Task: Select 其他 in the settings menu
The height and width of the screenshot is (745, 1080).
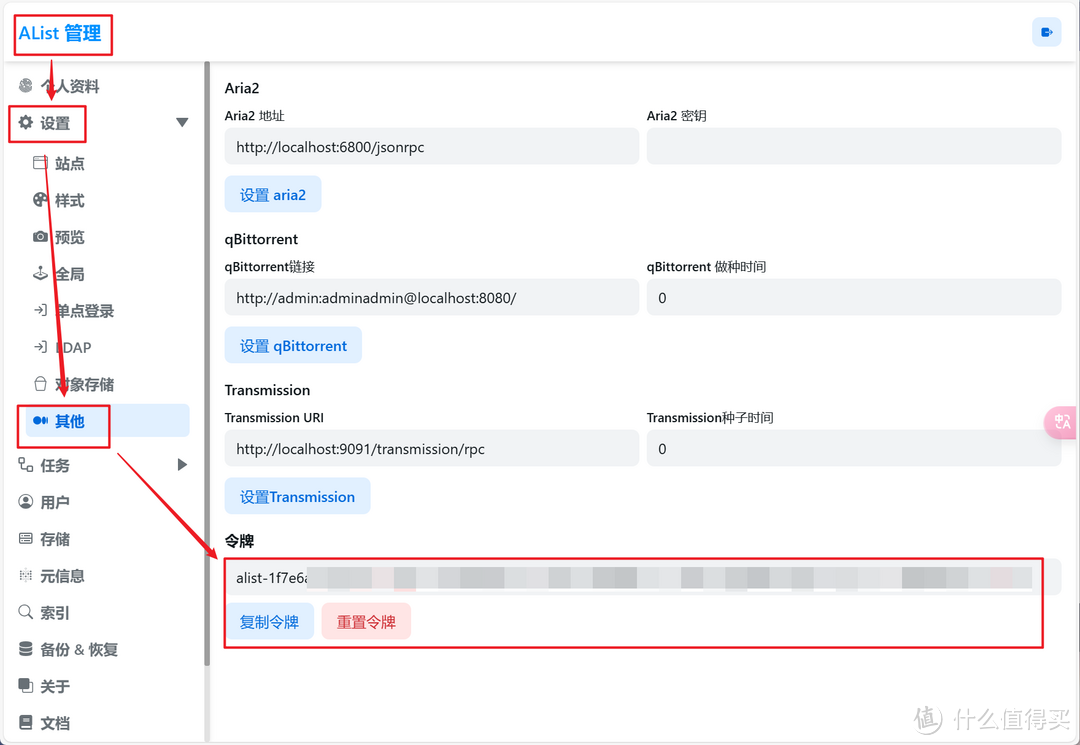Action: point(69,421)
